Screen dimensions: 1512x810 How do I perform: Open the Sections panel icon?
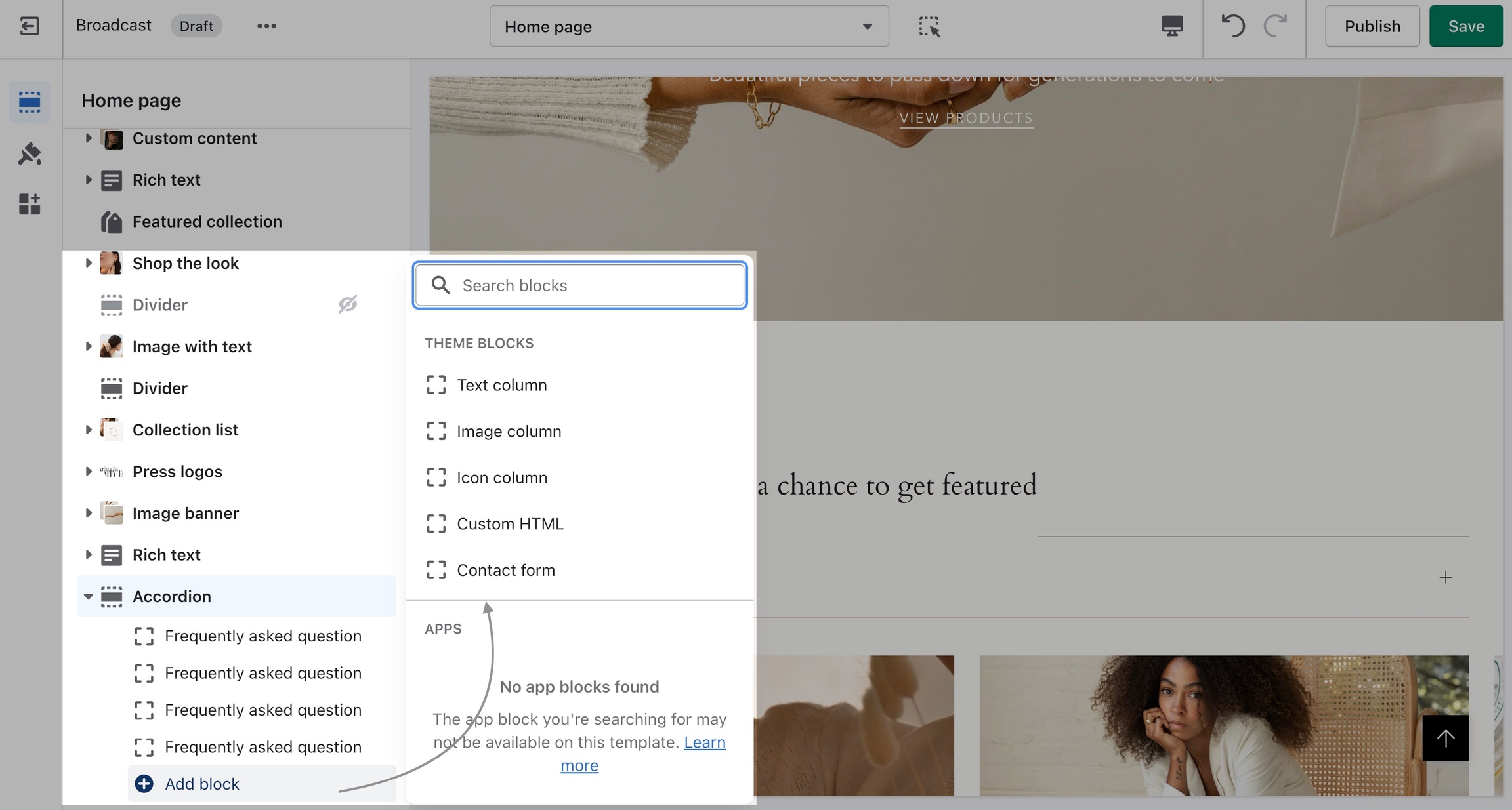[30, 102]
